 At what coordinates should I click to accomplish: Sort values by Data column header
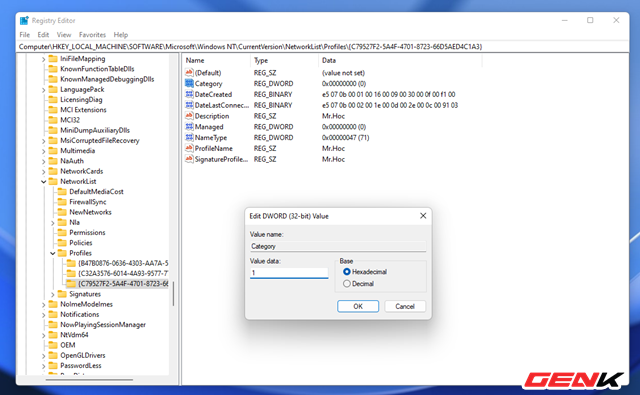[400, 60]
